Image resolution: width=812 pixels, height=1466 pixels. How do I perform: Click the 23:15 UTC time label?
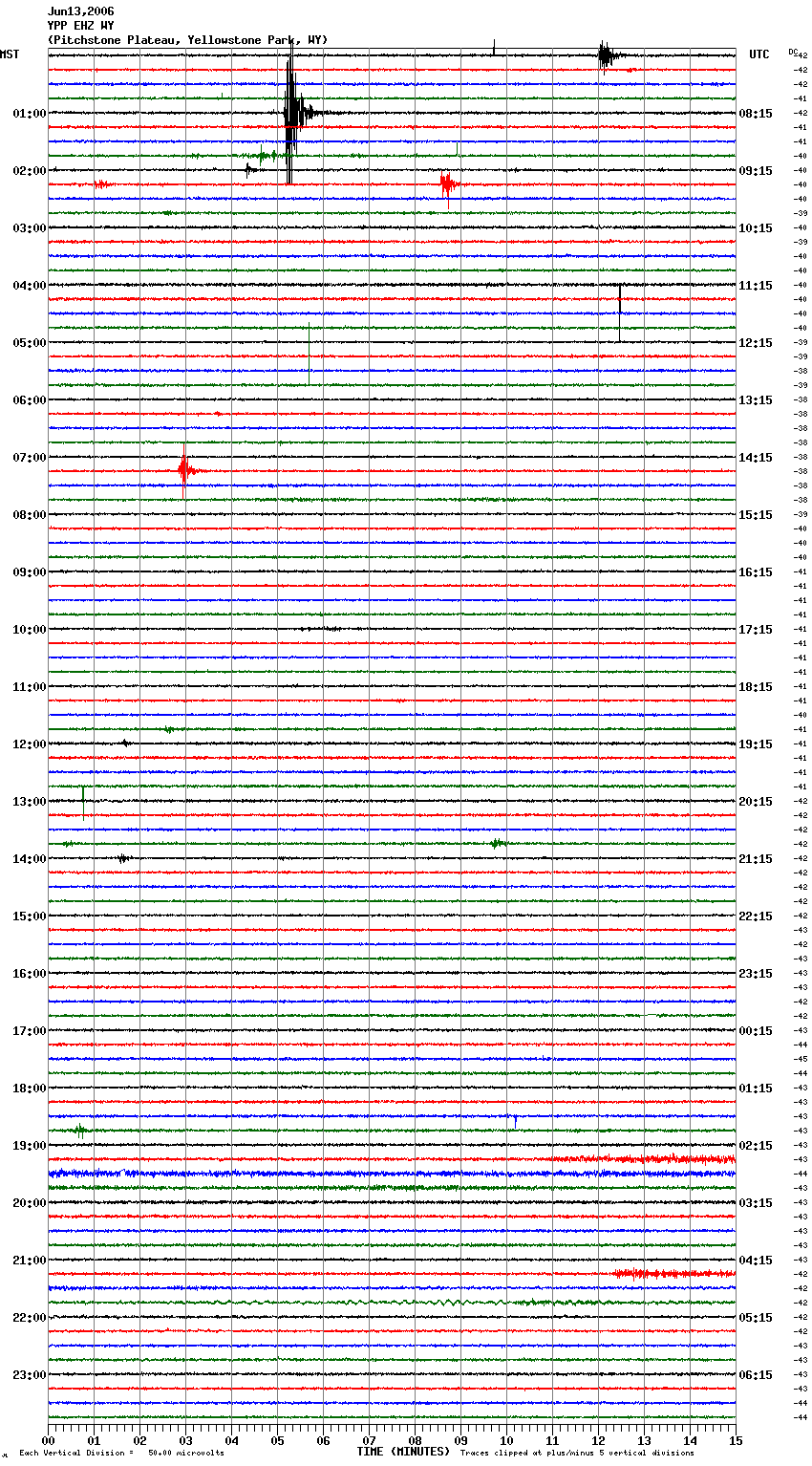pos(756,973)
